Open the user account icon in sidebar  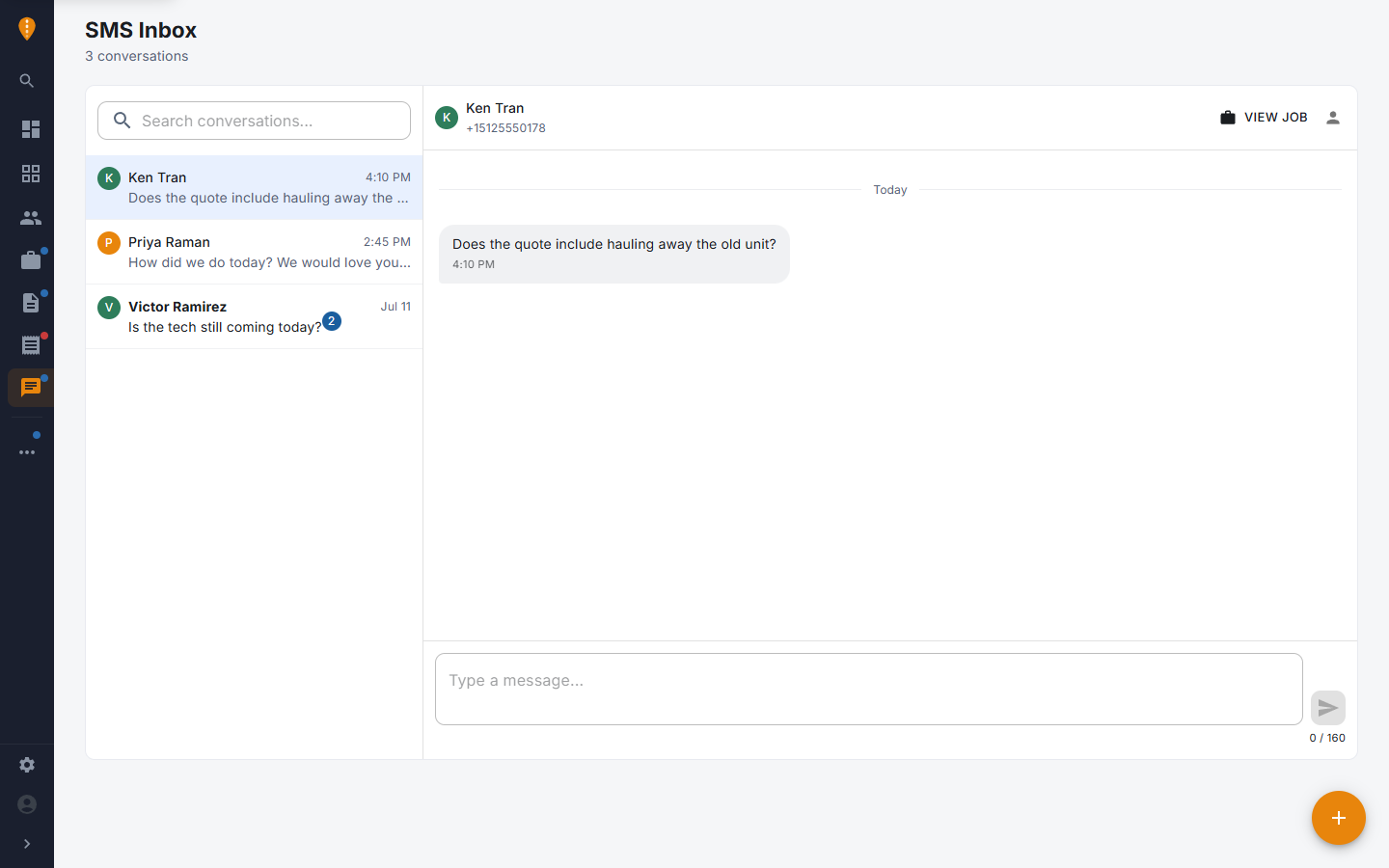click(x=27, y=804)
